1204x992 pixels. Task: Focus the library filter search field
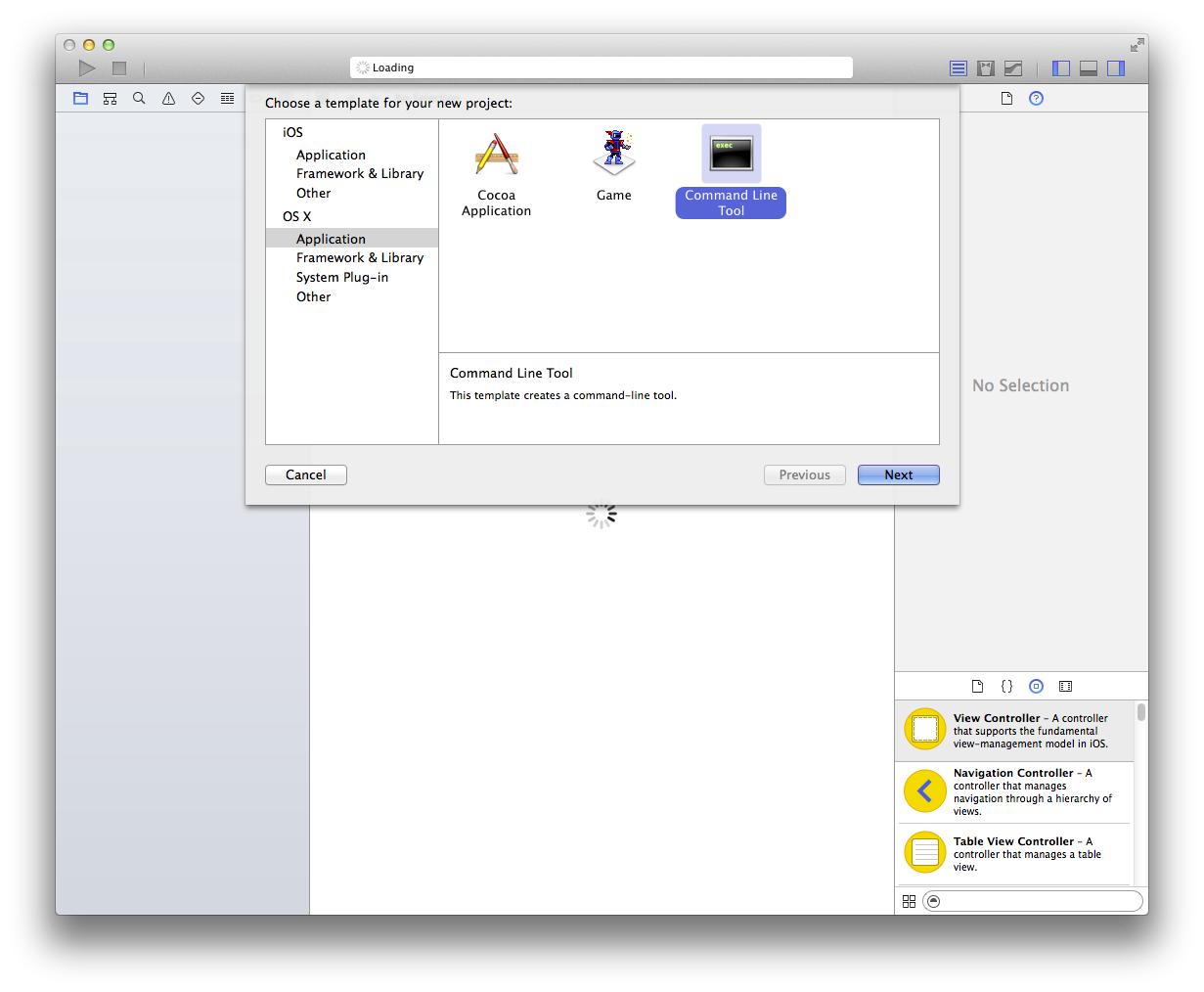click(1033, 901)
